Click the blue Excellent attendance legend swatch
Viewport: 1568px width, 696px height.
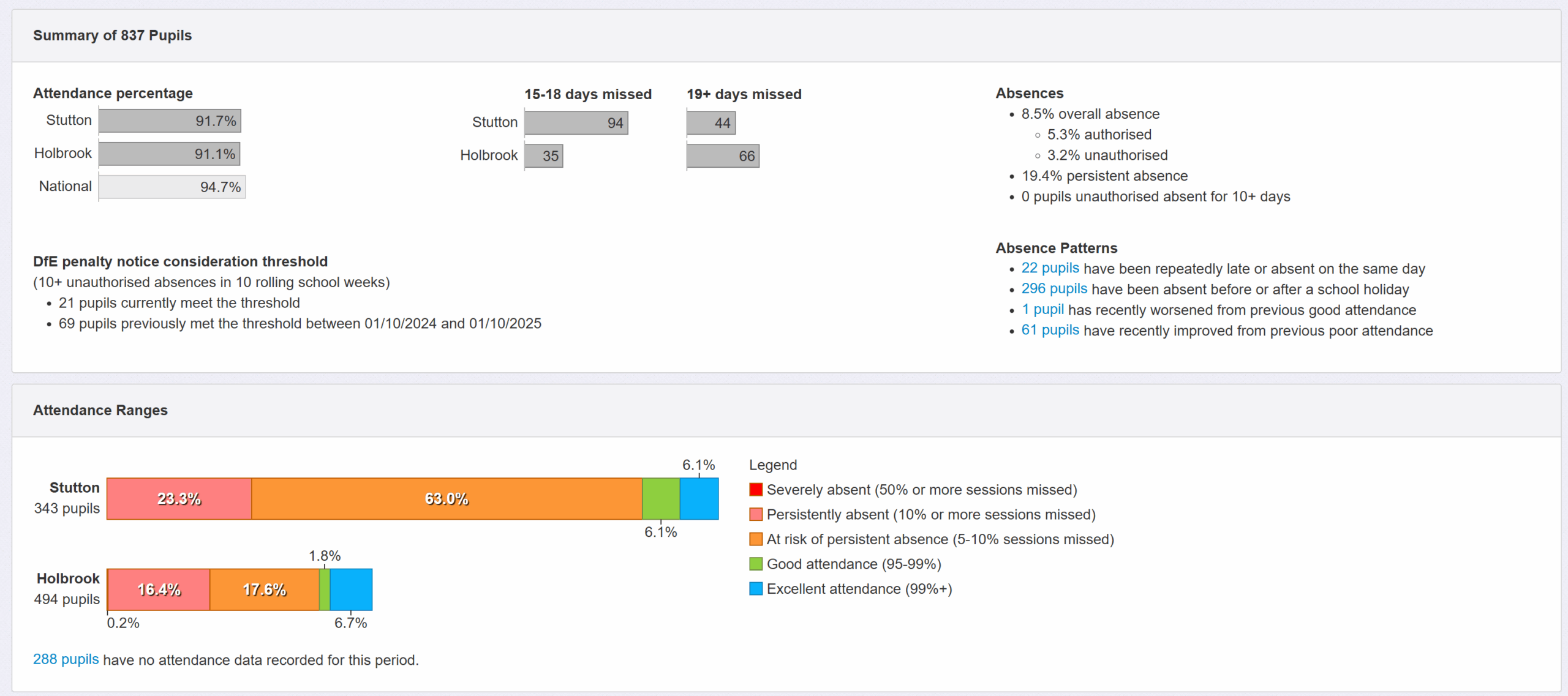pyautogui.click(x=756, y=589)
